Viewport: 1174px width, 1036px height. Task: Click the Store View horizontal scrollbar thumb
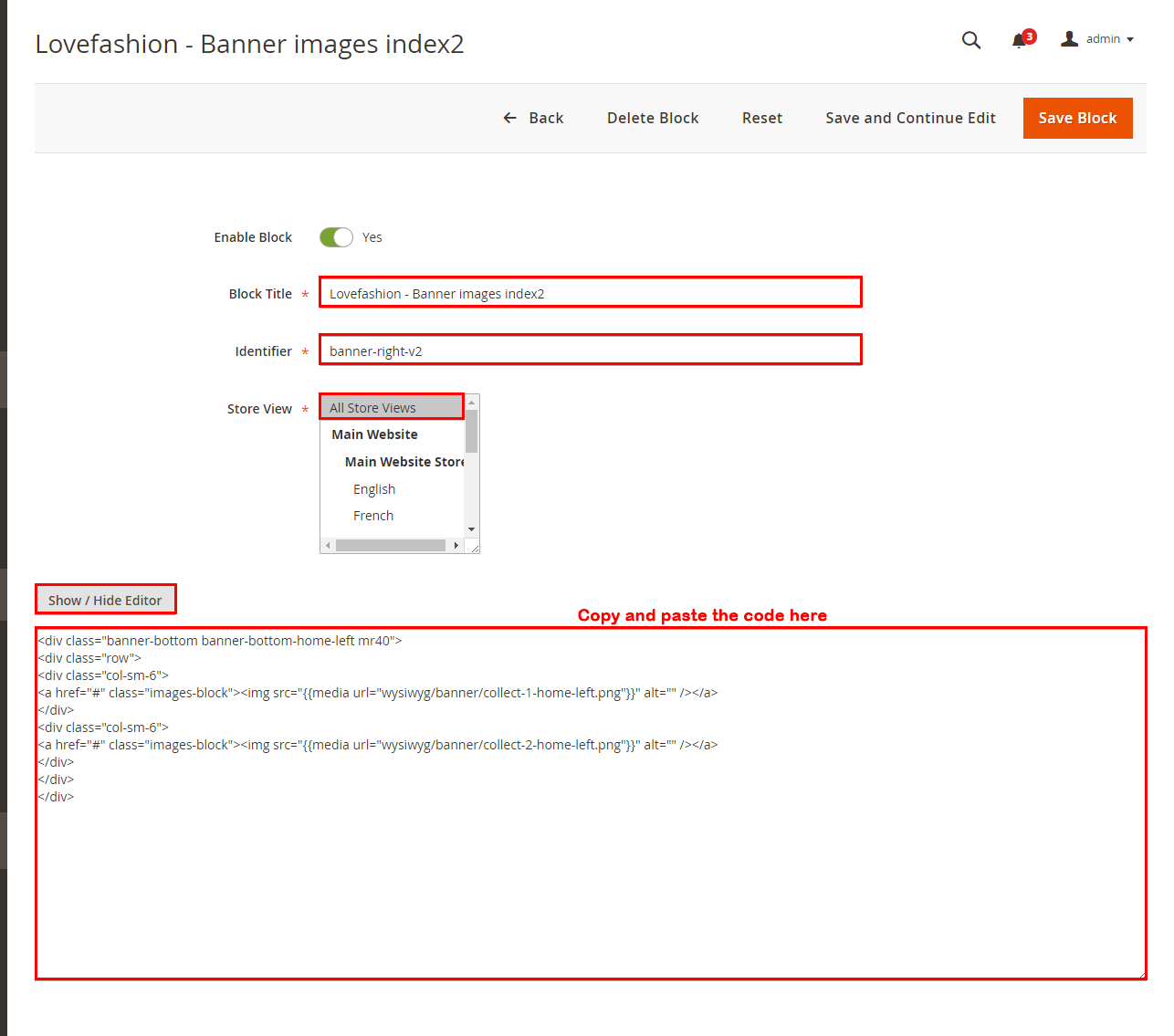[390, 545]
